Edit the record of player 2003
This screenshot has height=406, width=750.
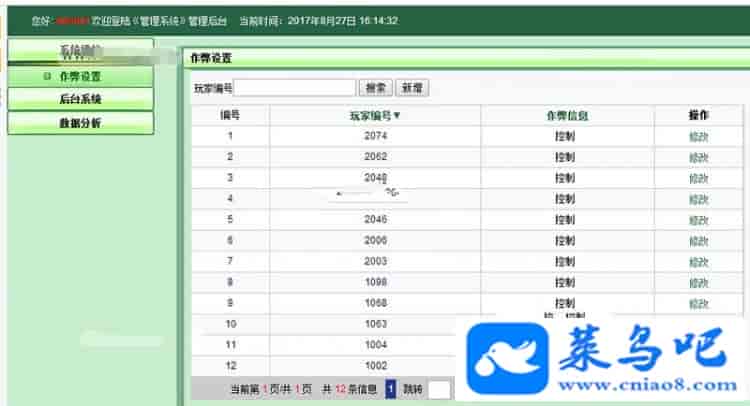coord(698,261)
